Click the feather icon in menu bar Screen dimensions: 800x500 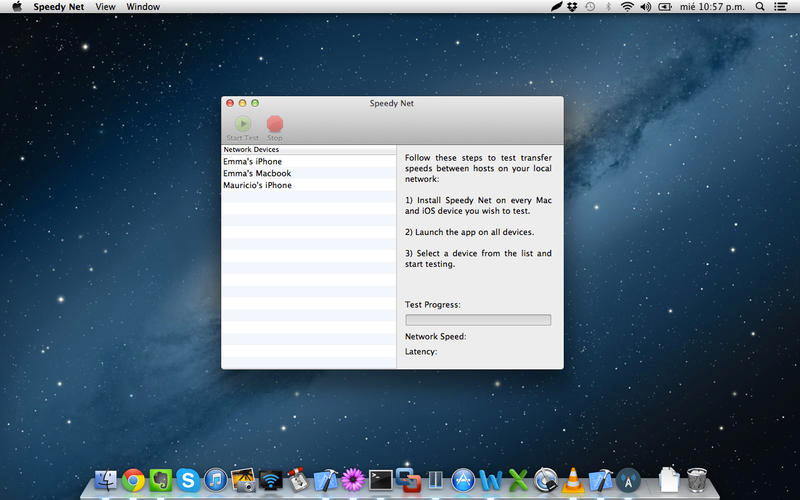point(556,7)
